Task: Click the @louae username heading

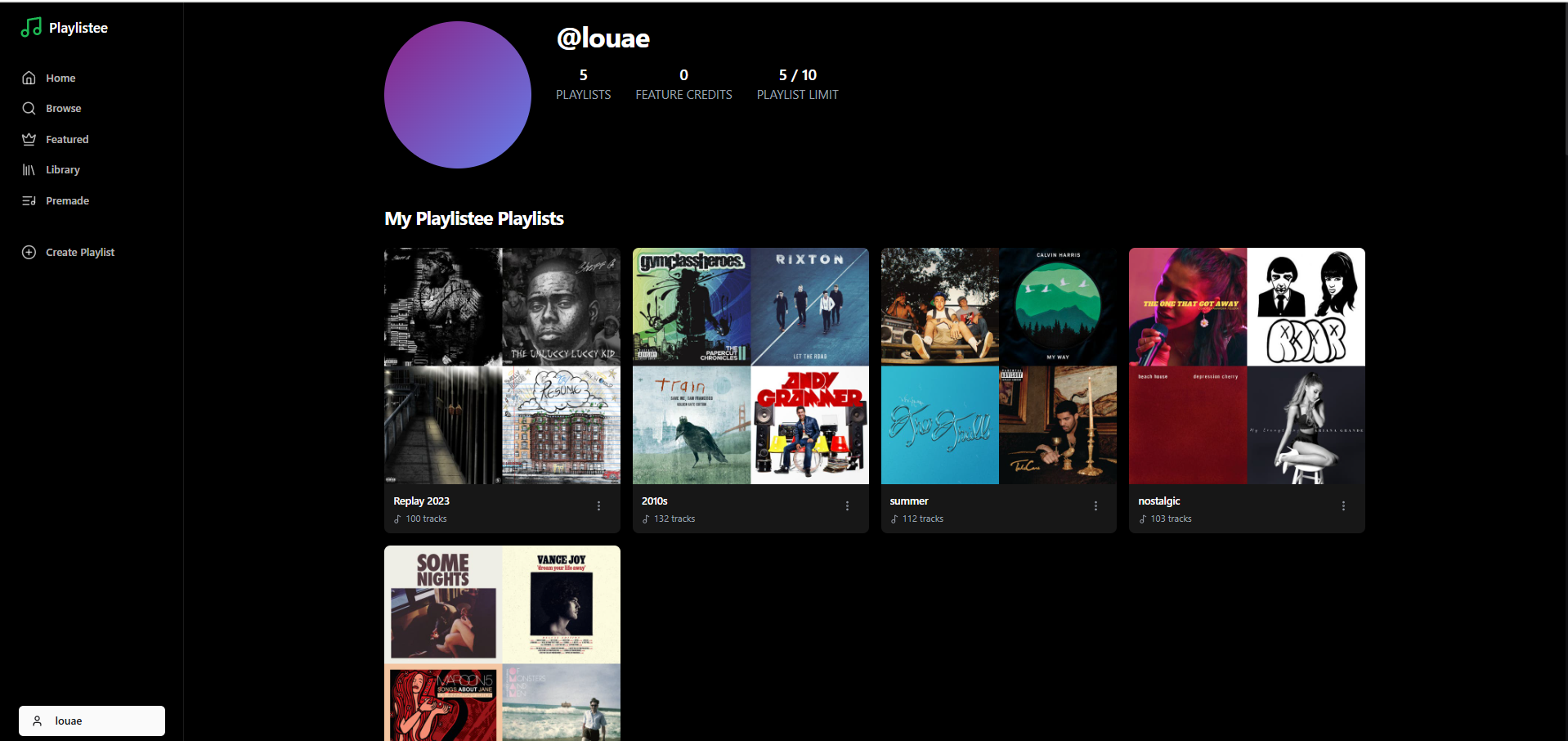Action: [x=603, y=38]
